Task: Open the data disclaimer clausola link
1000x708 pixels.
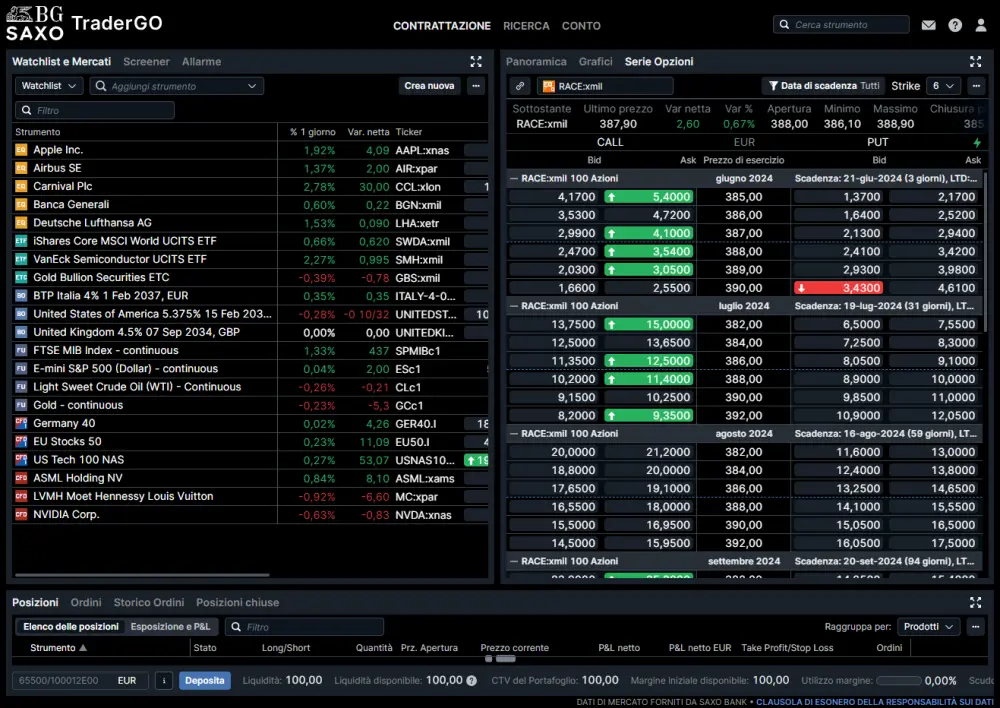Action: (874, 702)
